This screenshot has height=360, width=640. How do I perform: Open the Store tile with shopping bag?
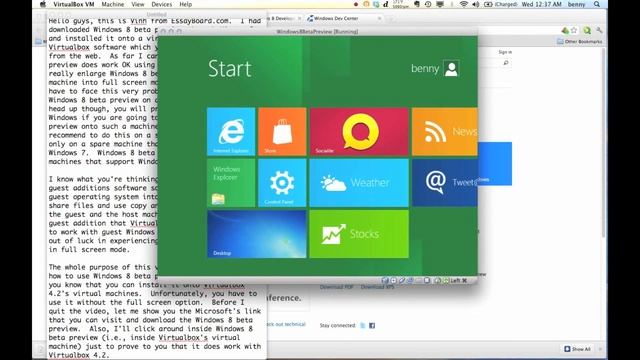click(282, 131)
